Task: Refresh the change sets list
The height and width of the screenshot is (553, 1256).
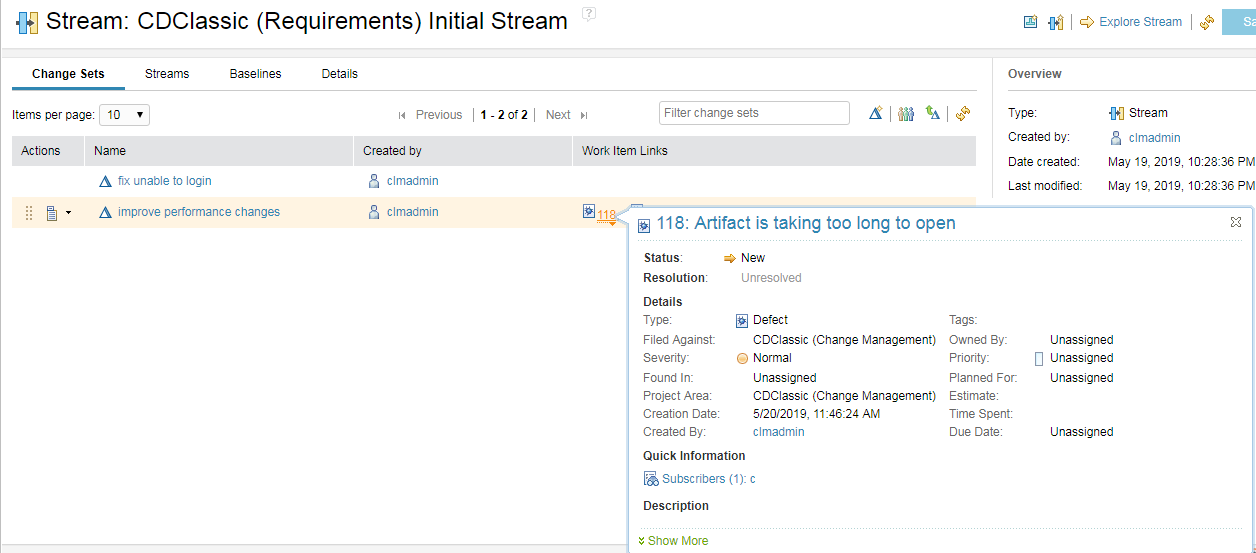Action: click(963, 114)
